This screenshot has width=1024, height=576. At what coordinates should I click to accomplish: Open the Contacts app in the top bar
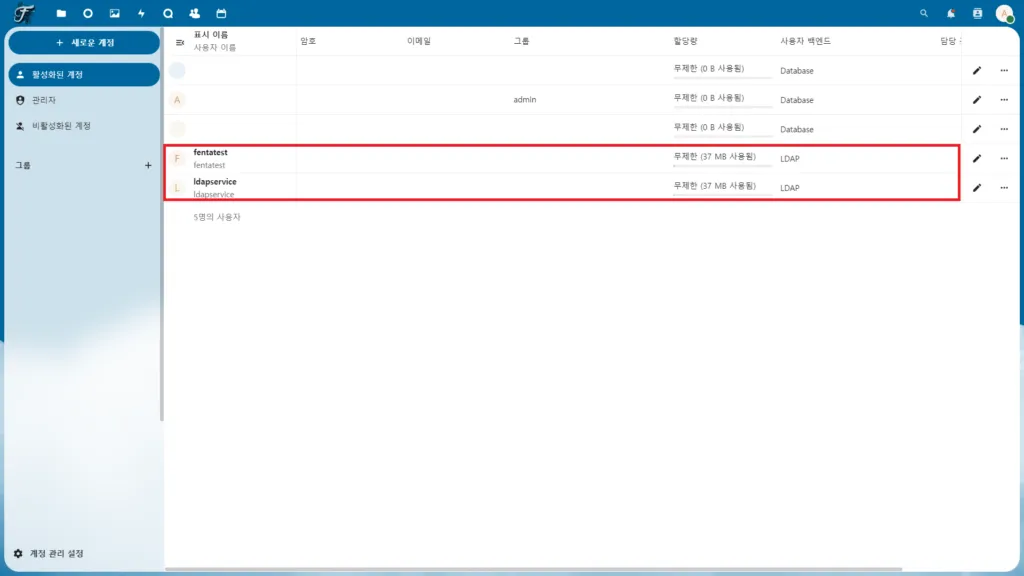(x=194, y=14)
